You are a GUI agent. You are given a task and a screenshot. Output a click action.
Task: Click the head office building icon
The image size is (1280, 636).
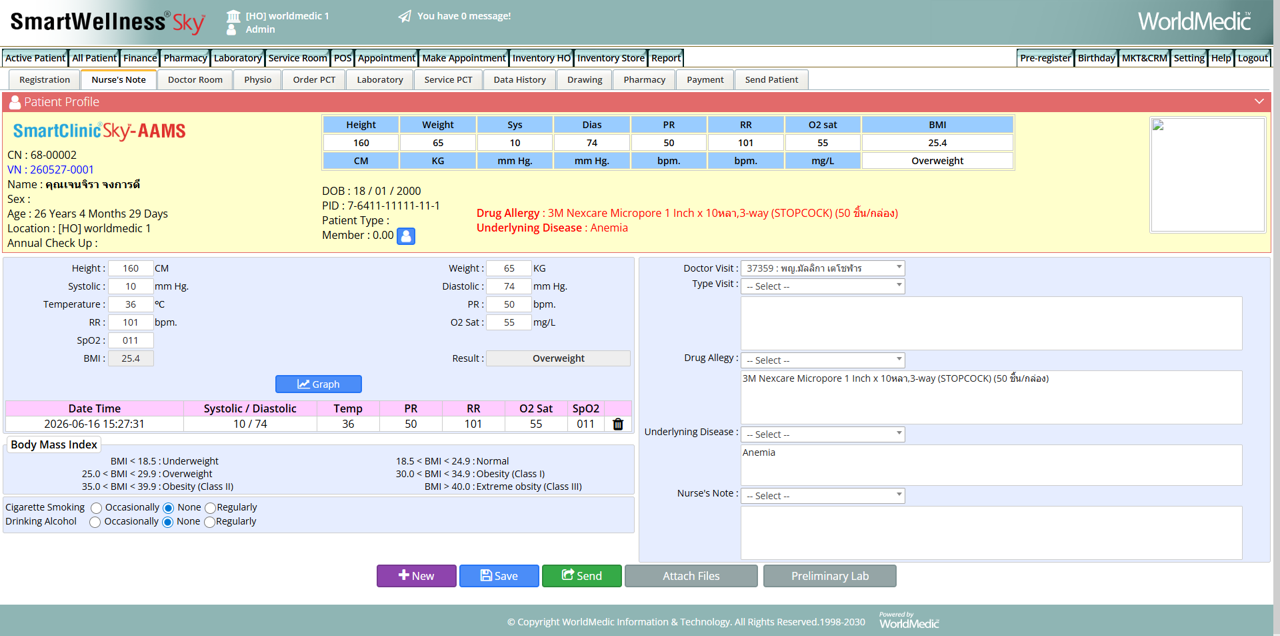tap(233, 16)
